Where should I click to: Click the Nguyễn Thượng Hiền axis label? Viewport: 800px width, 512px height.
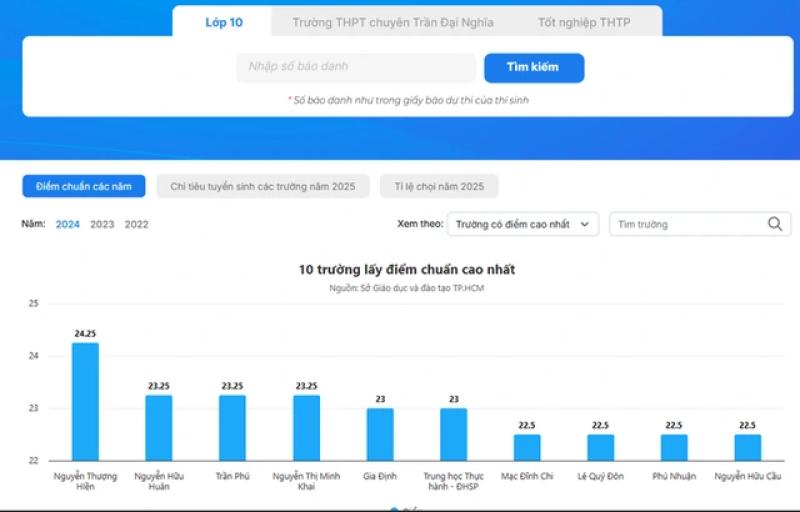pos(85,481)
